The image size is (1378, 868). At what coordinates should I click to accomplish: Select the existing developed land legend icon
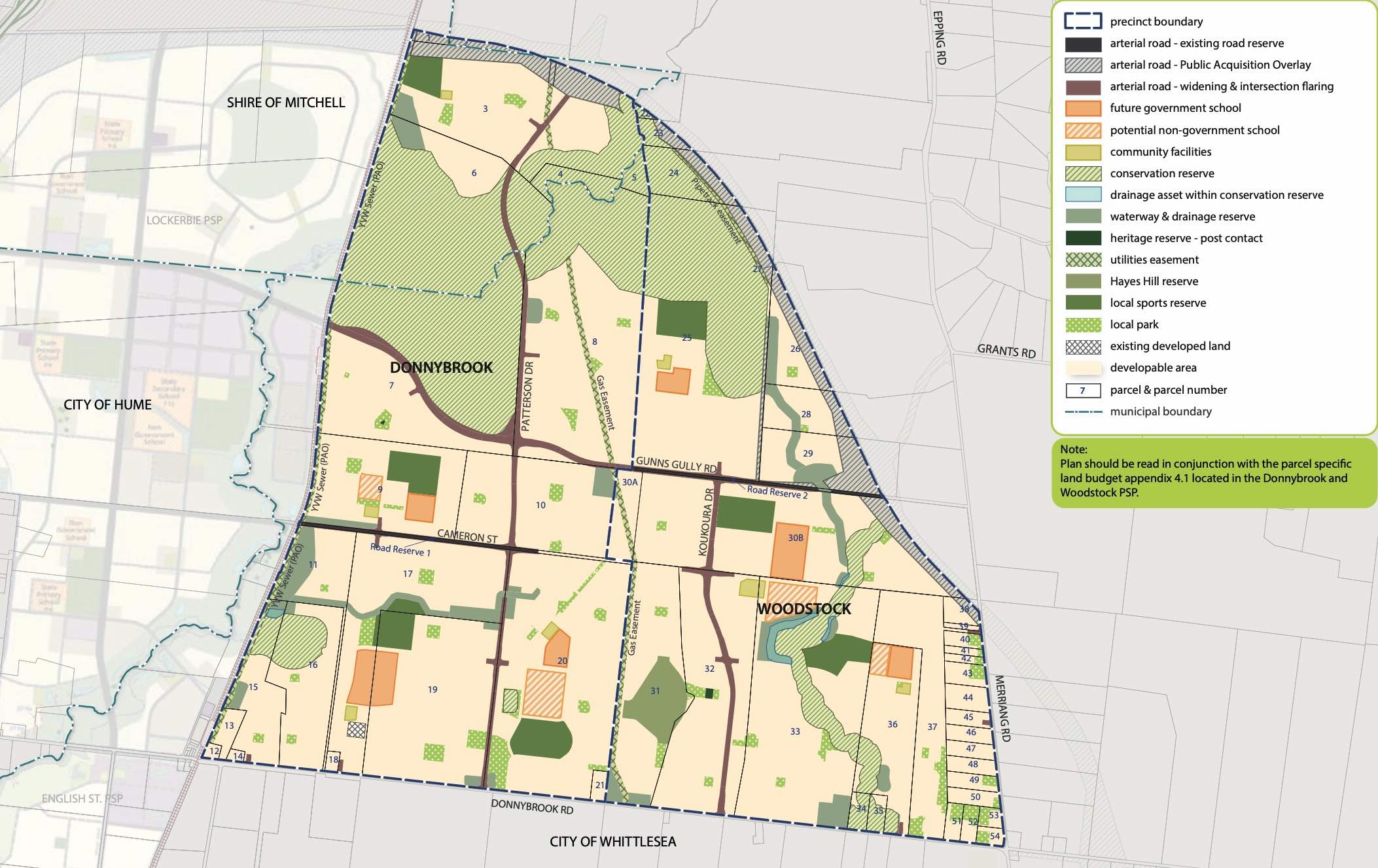coord(1083,345)
